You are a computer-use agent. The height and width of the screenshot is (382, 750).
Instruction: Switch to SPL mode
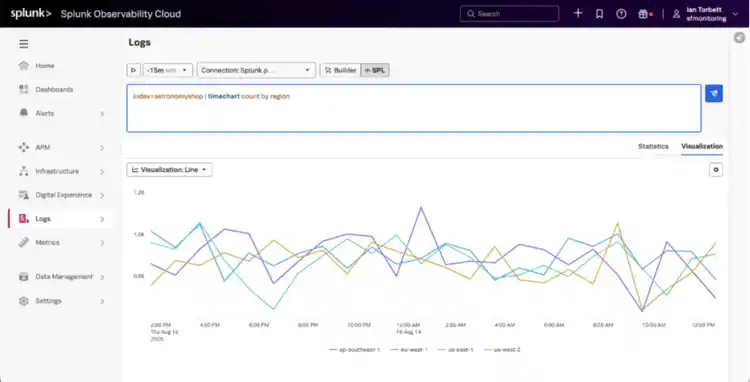[375, 70]
